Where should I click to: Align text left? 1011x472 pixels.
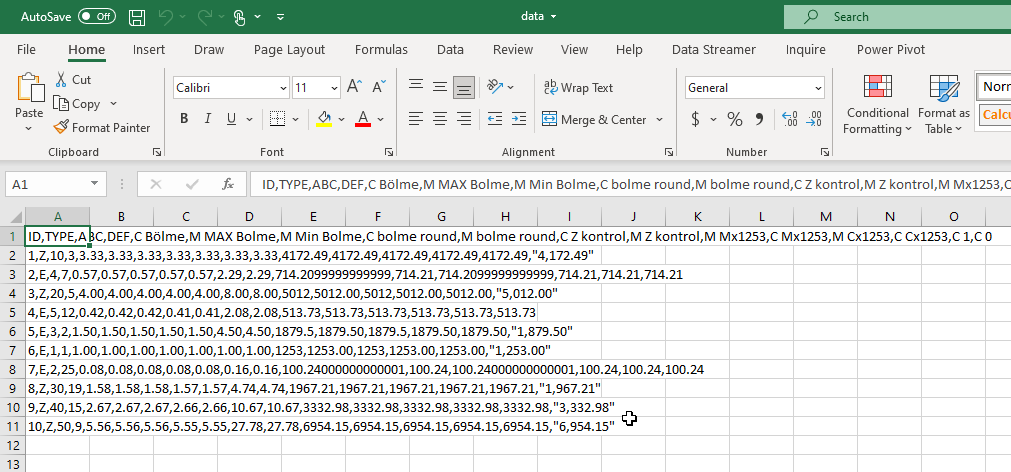[x=416, y=119]
